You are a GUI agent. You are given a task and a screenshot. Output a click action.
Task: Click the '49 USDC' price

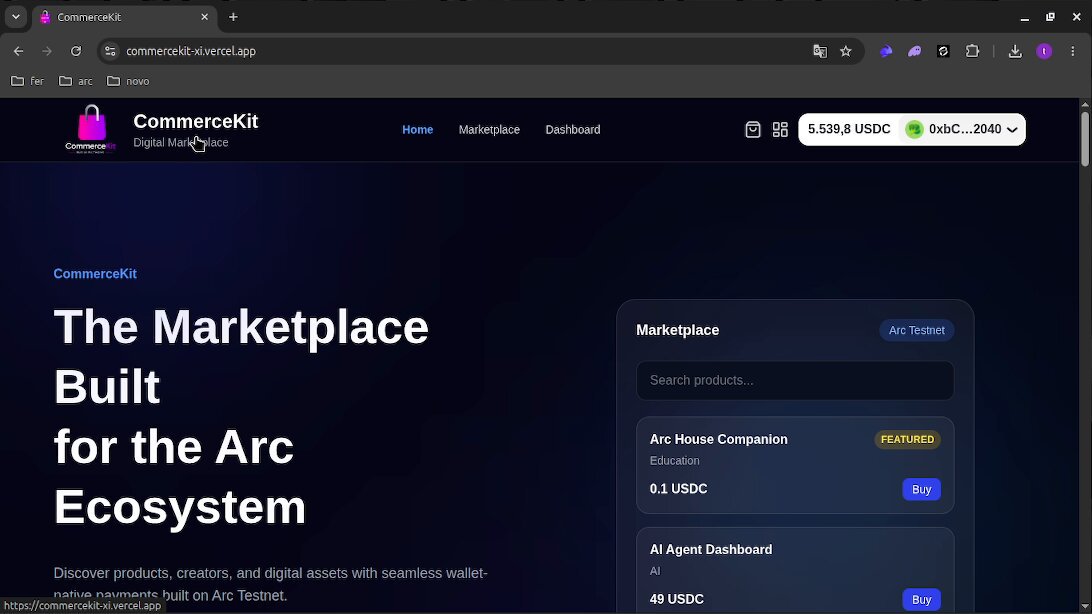[676, 599]
